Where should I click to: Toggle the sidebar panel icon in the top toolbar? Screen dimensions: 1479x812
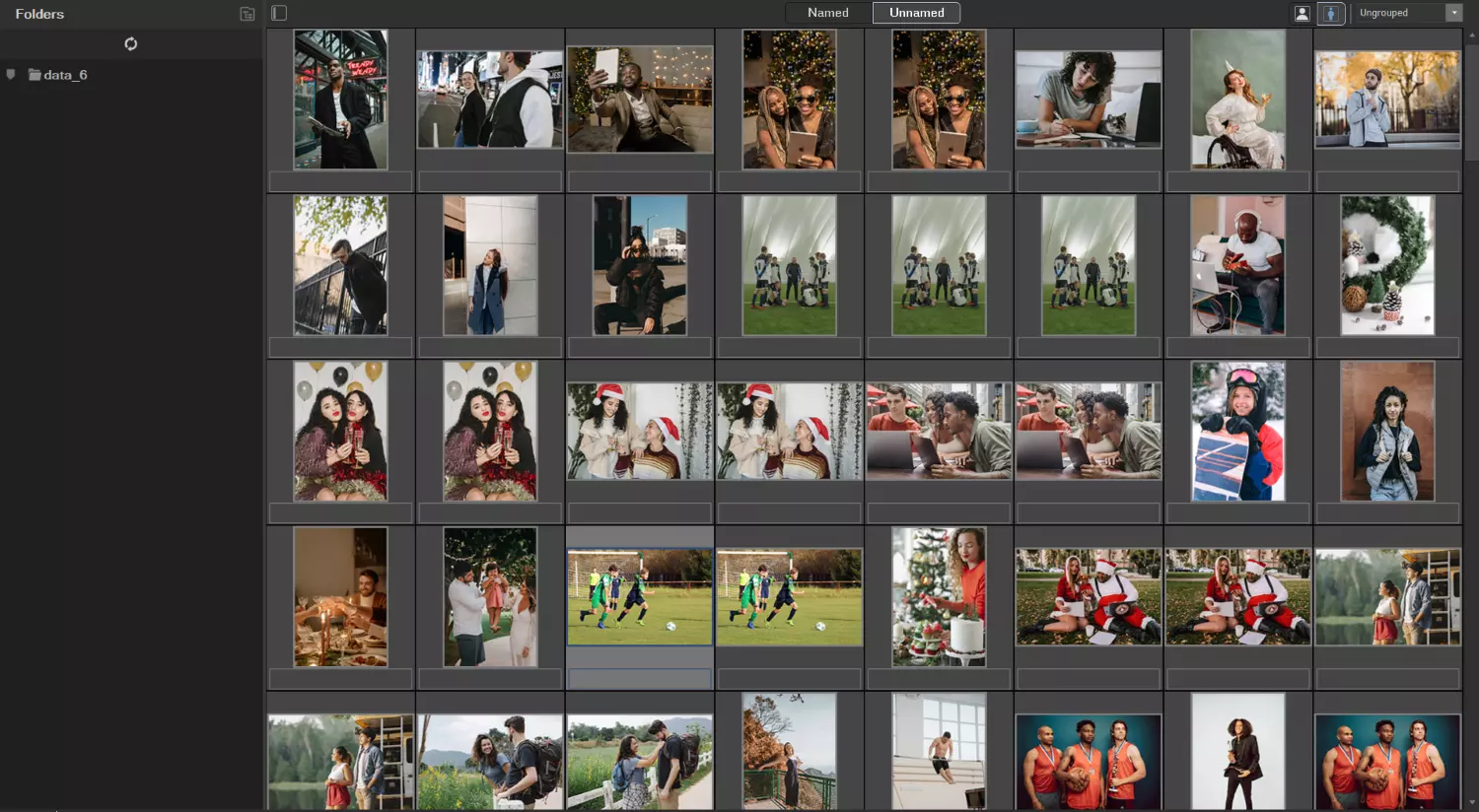[x=279, y=12]
